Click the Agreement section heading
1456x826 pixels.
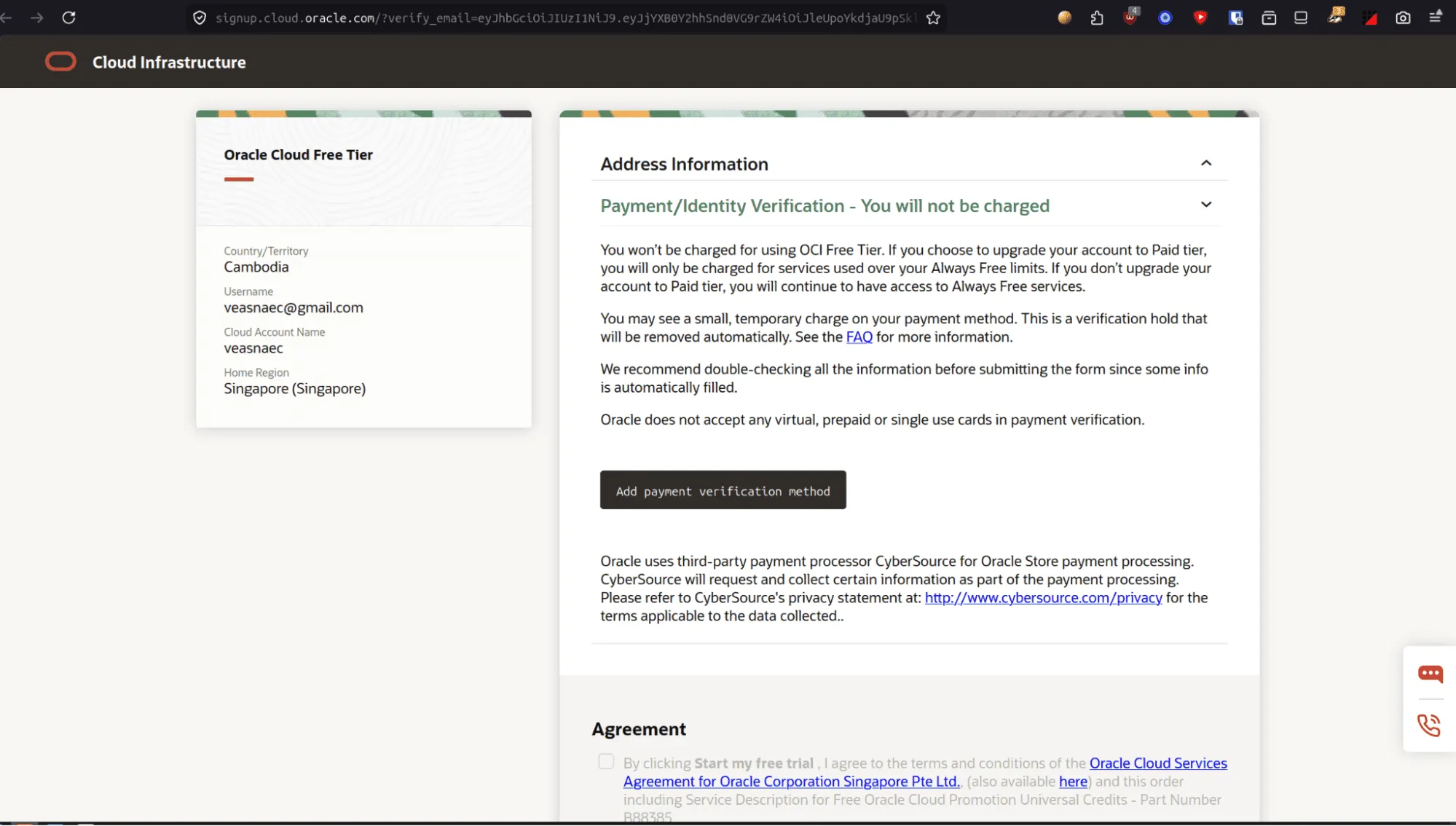pos(639,729)
